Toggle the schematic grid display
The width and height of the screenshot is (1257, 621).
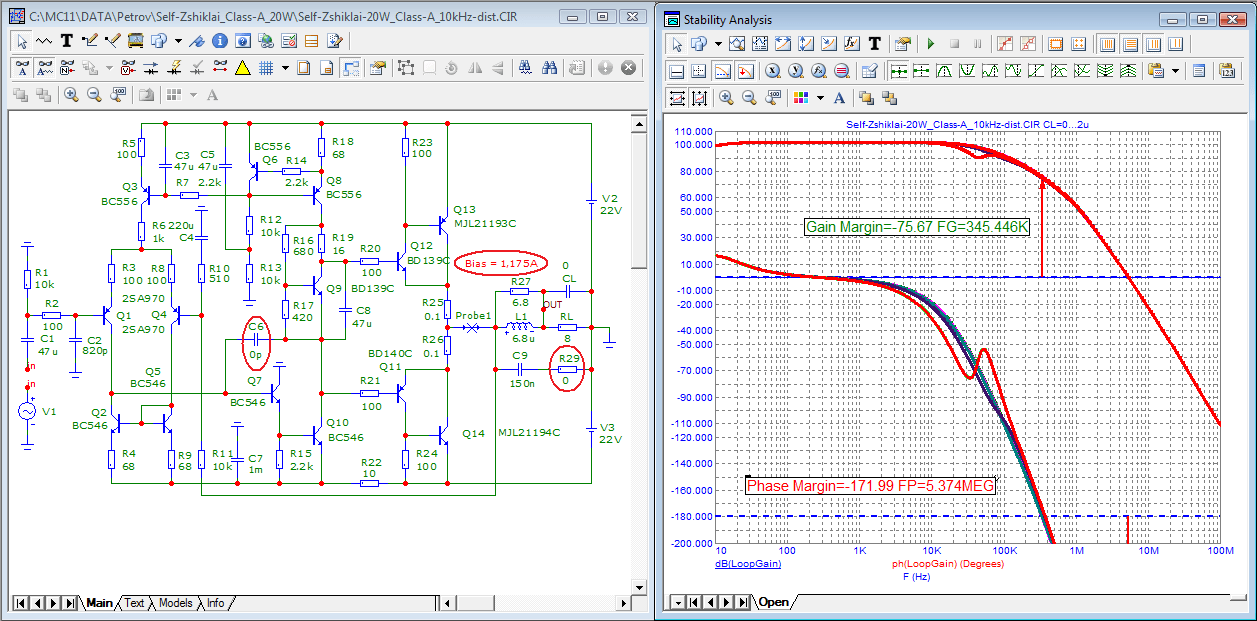pos(265,68)
